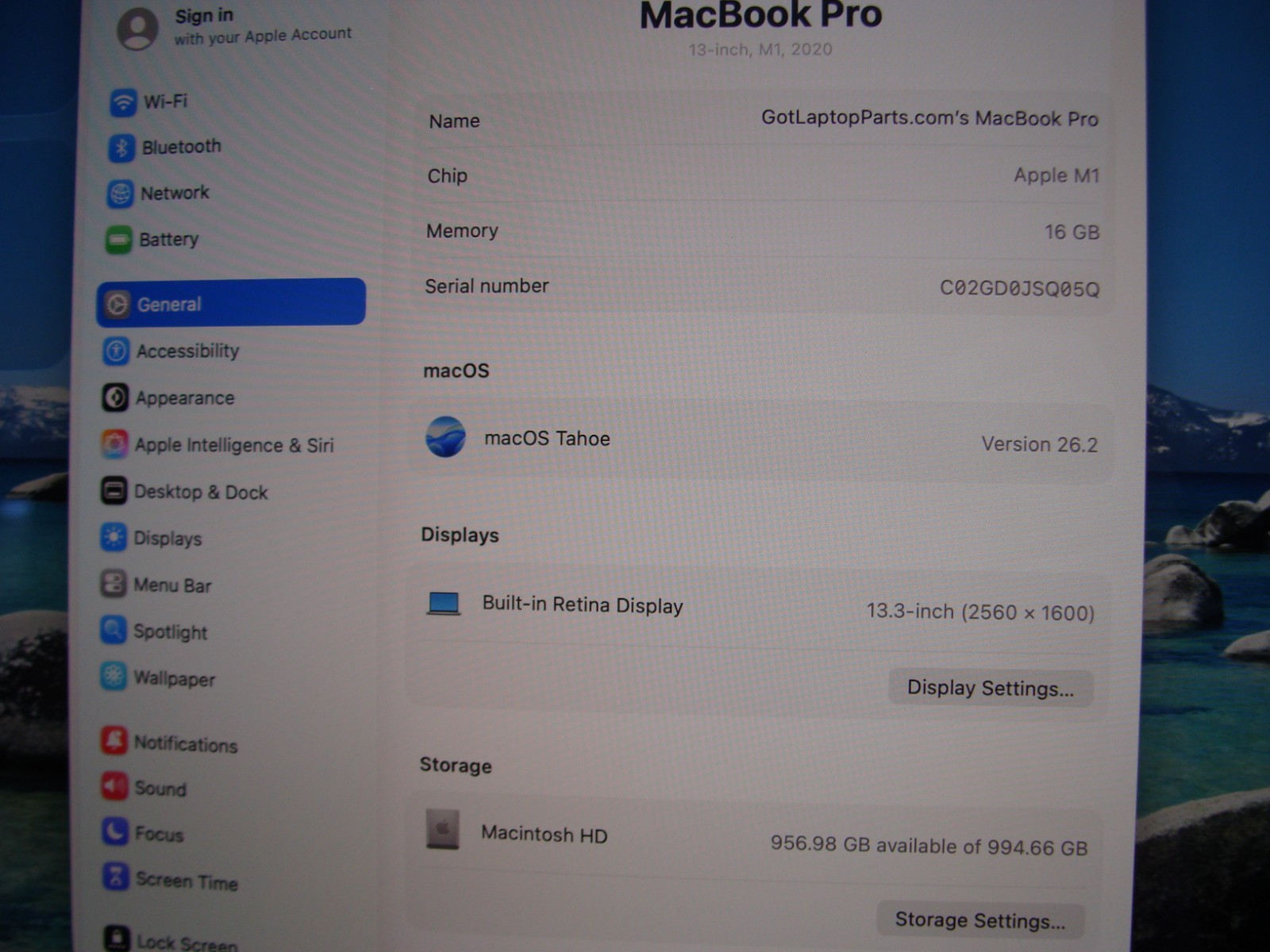Click the Macintosh HD drive icon
The image size is (1270, 952).
pyautogui.click(x=442, y=829)
